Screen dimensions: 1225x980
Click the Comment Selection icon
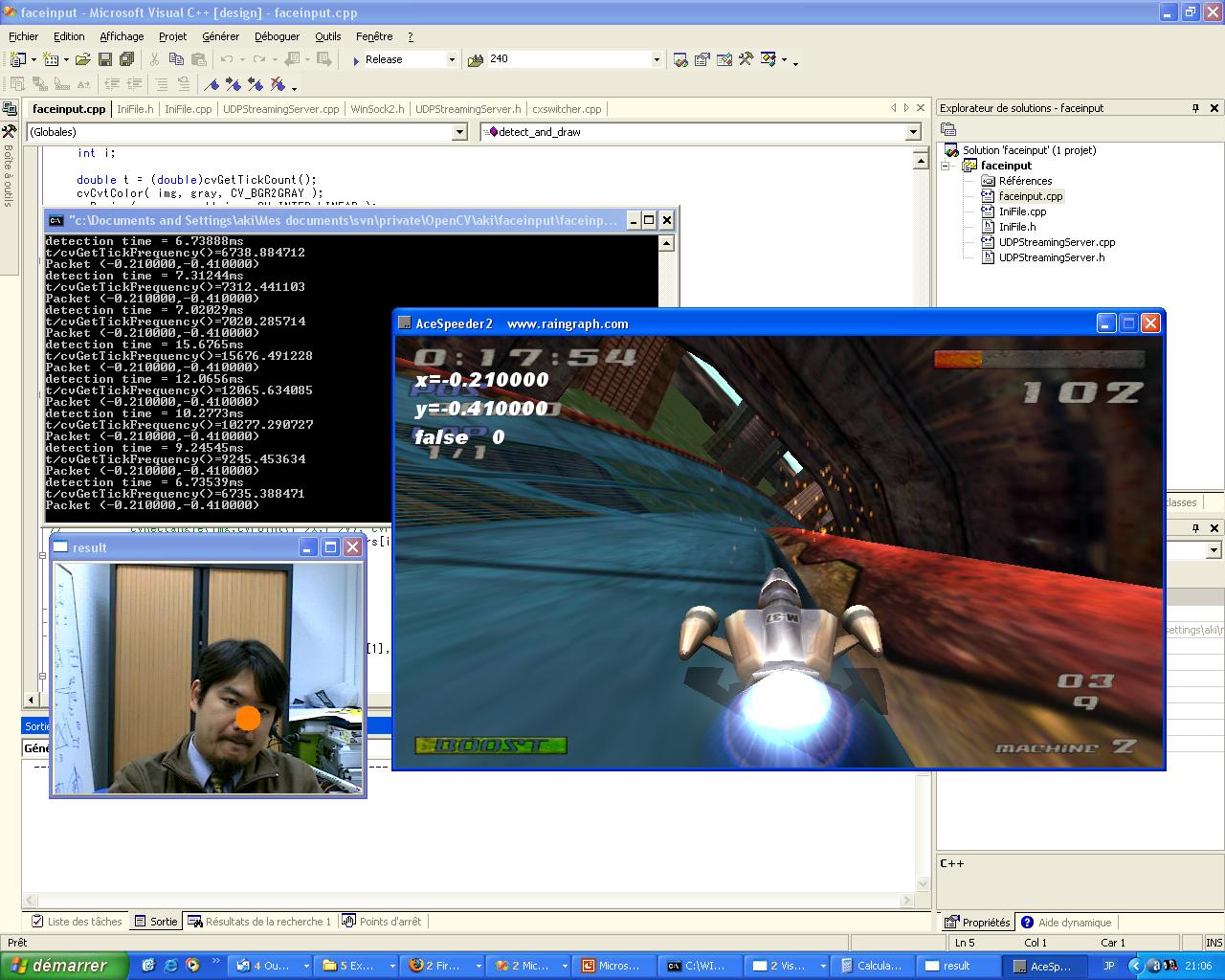click(x=162, y=84)
